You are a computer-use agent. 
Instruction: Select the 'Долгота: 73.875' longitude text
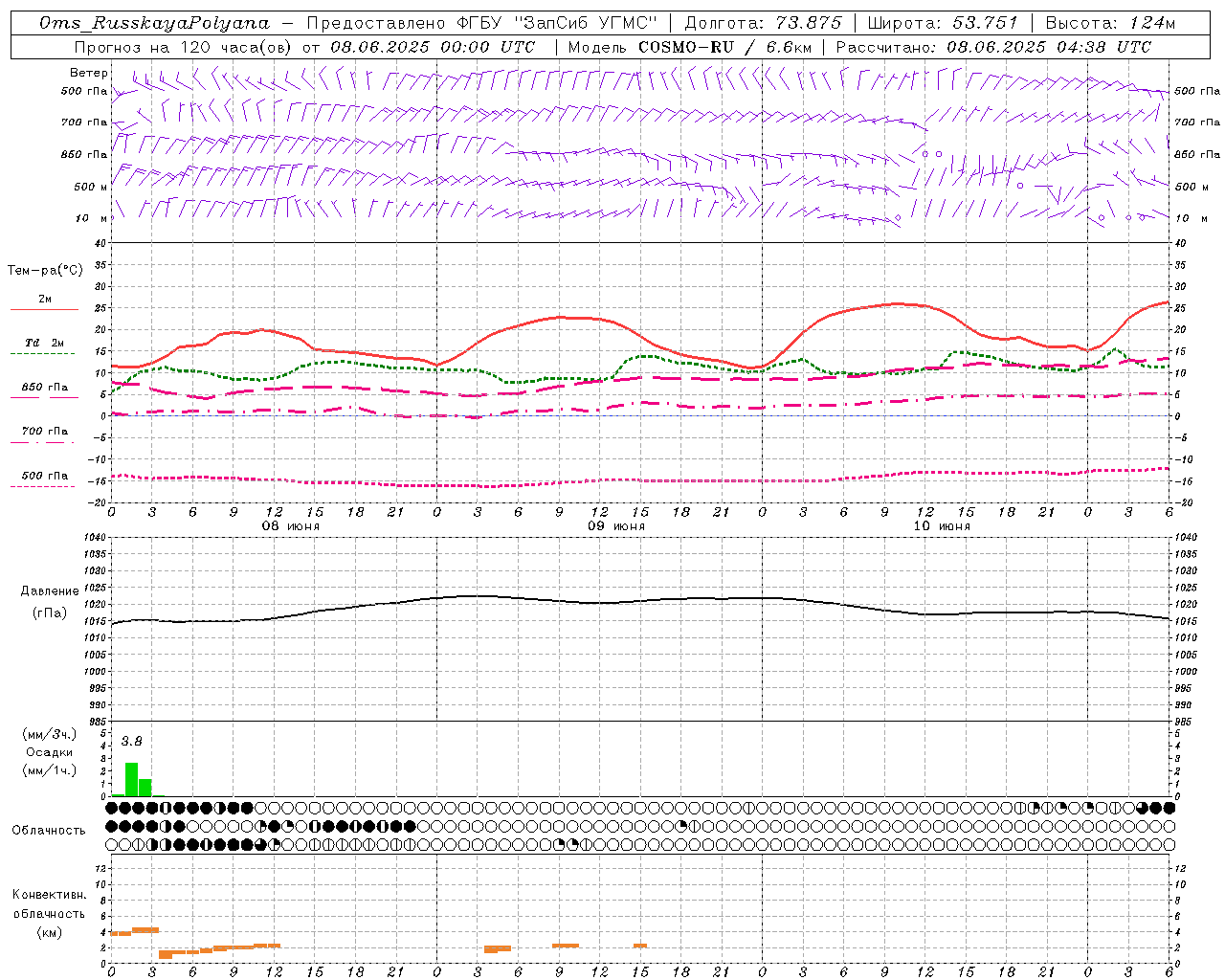[x=763, y=23]
